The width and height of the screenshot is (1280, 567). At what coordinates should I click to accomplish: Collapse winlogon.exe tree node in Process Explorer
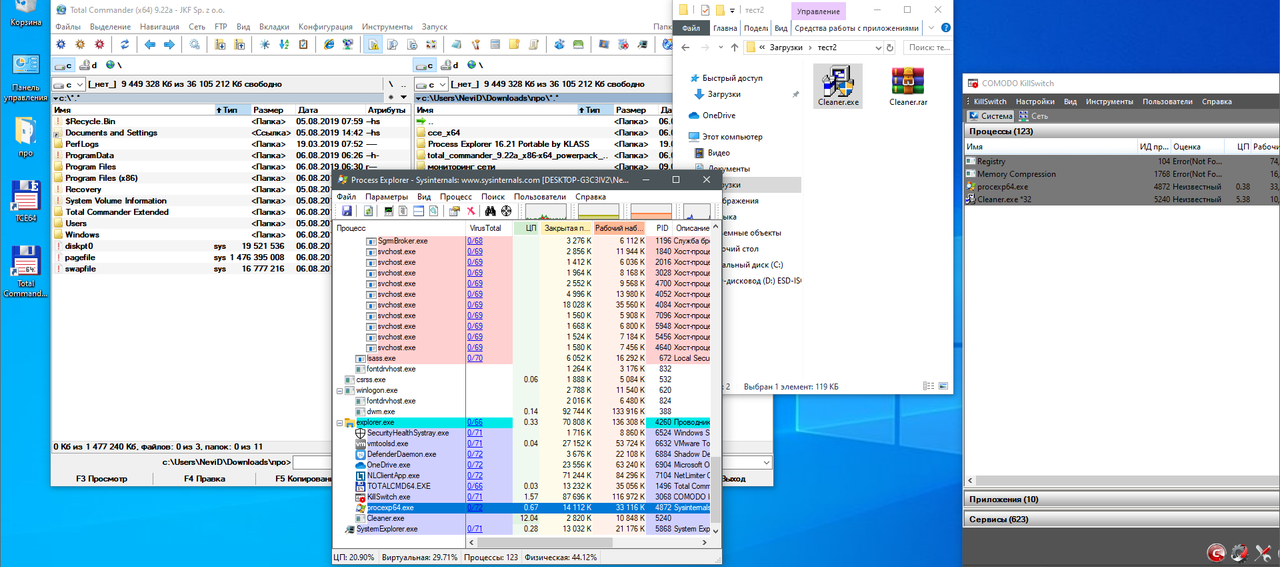tap(339, 390)
